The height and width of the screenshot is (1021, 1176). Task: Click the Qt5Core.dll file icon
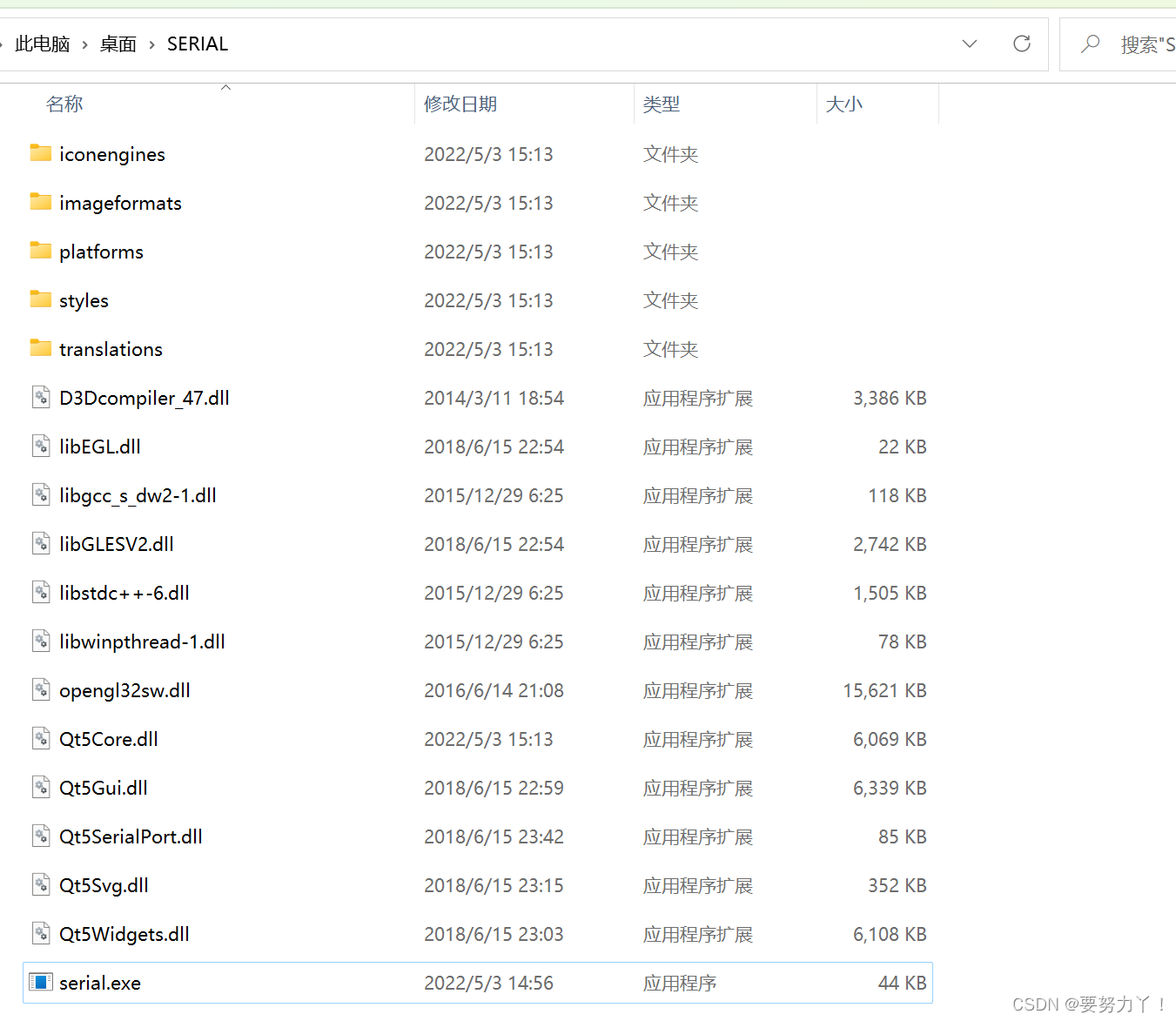pyautogui.click(x=41, y=739)
